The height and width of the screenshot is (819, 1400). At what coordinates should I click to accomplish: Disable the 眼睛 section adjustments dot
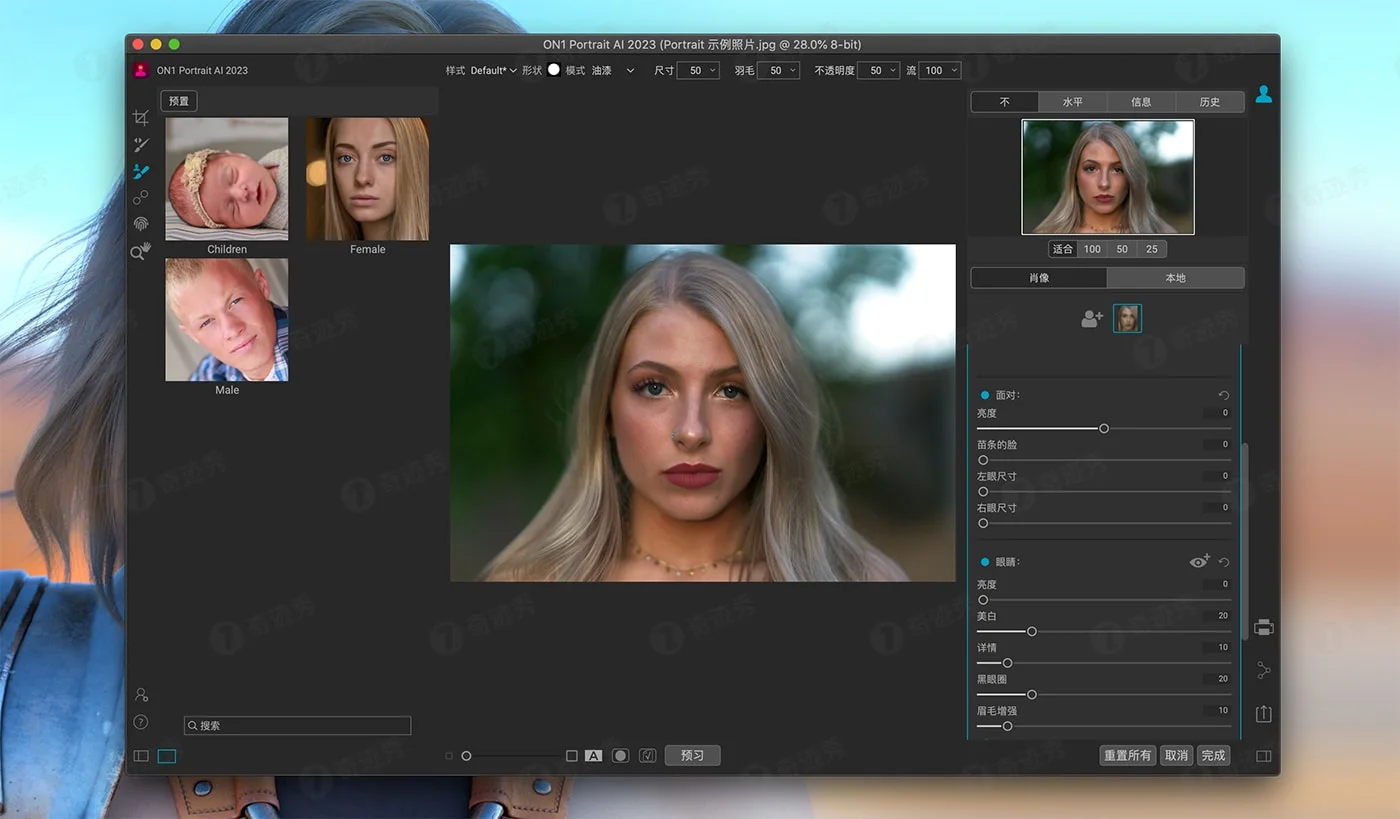(x=985, y=562)
